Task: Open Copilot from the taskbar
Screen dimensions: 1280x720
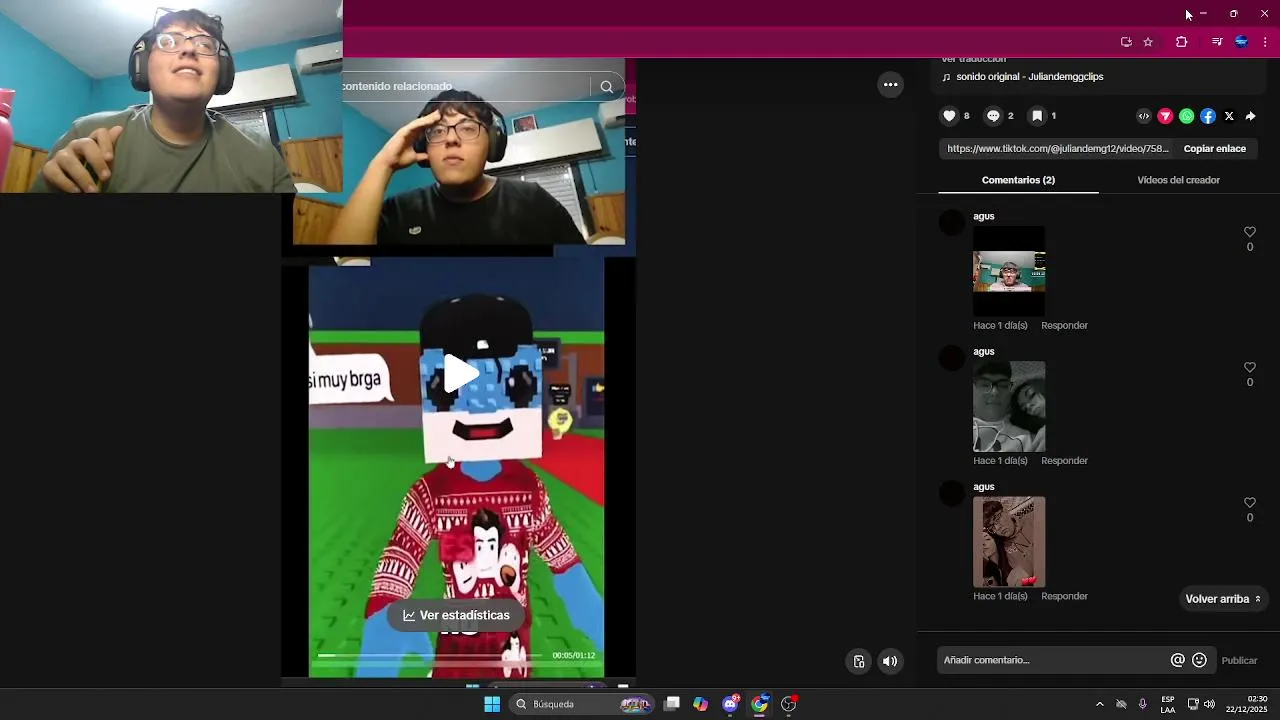Action: point(701,704)
